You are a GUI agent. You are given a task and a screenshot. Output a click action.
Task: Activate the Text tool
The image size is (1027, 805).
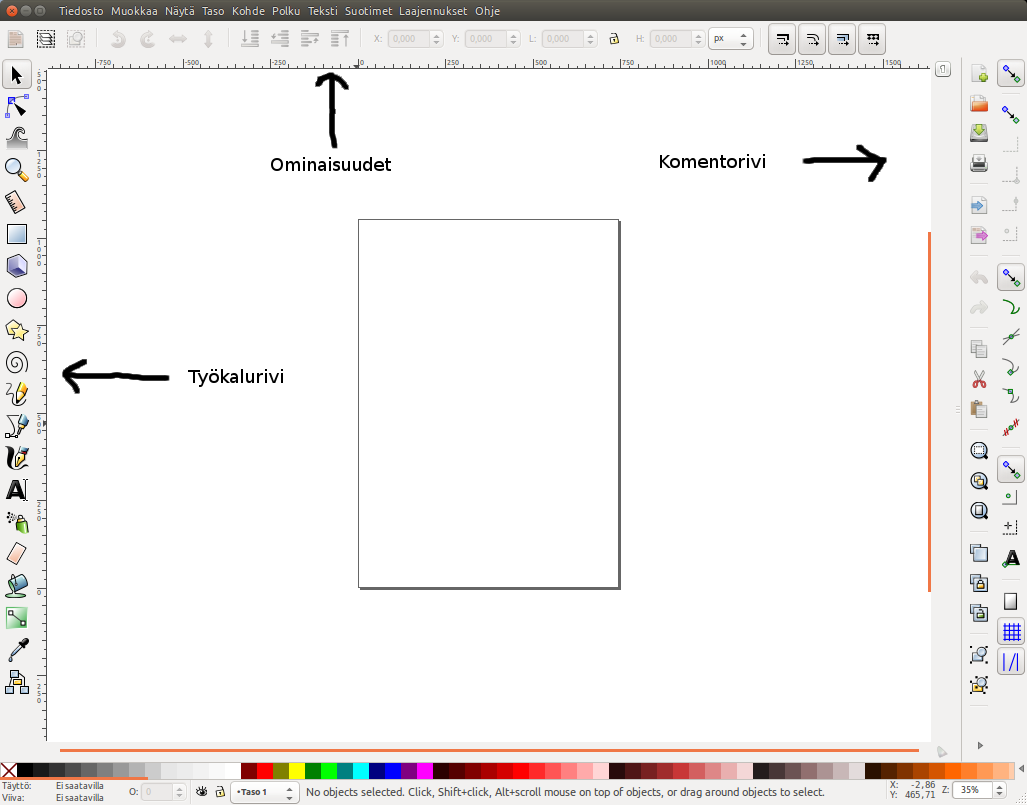point(16,490)
